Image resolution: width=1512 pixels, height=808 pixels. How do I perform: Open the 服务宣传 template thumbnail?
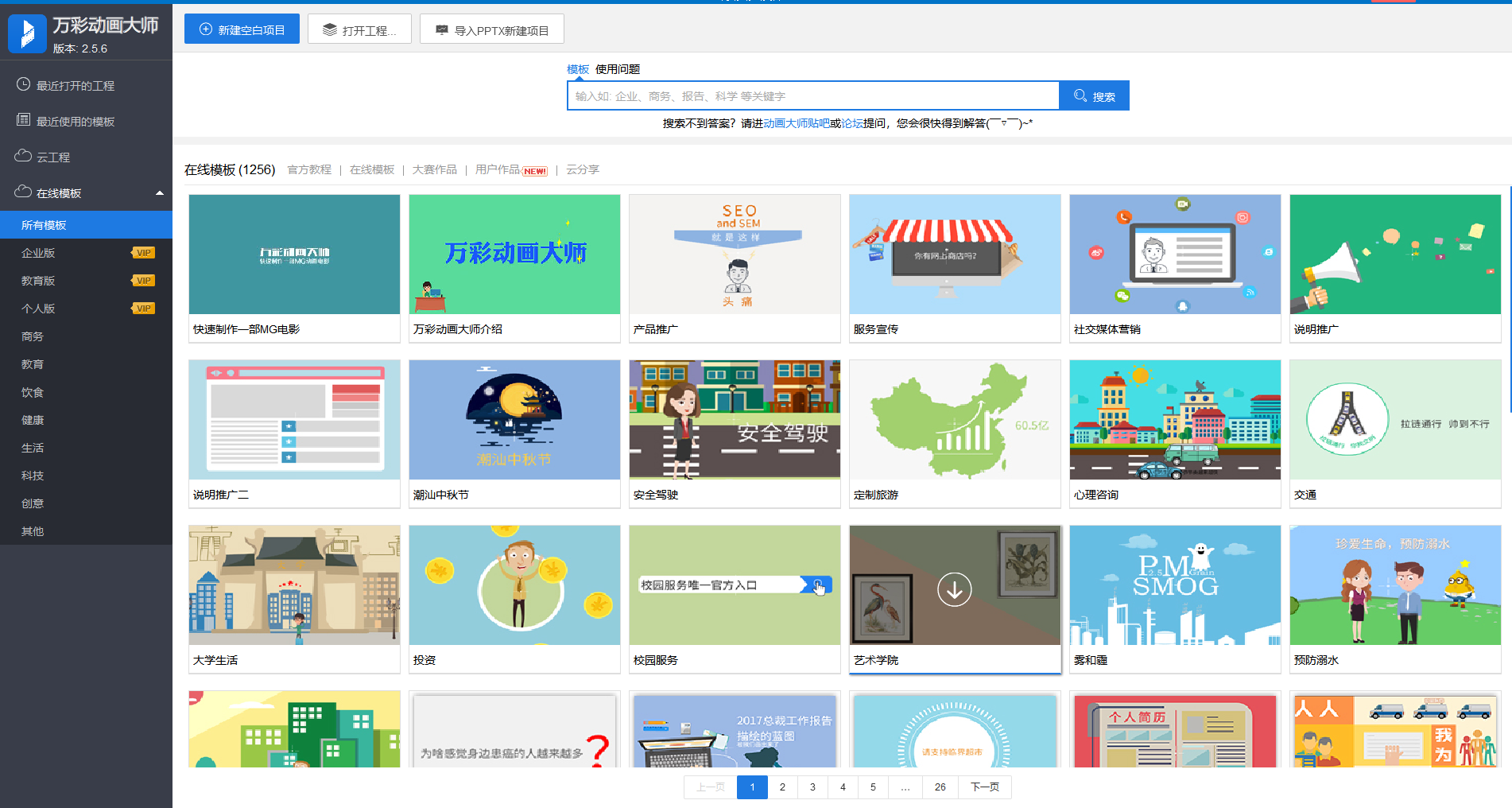tap(955, 254)
